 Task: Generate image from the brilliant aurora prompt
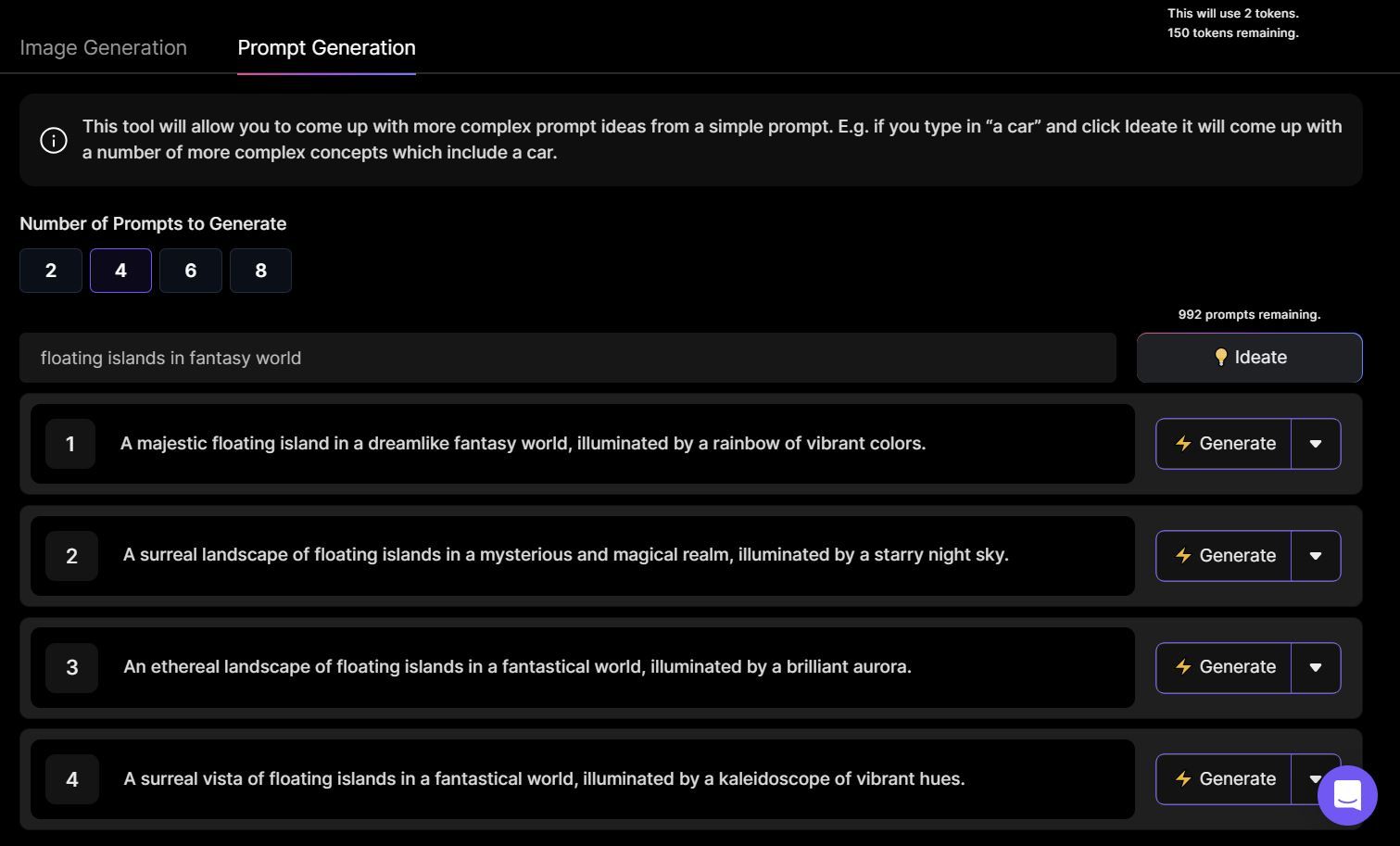click(x=1223, y=667)
